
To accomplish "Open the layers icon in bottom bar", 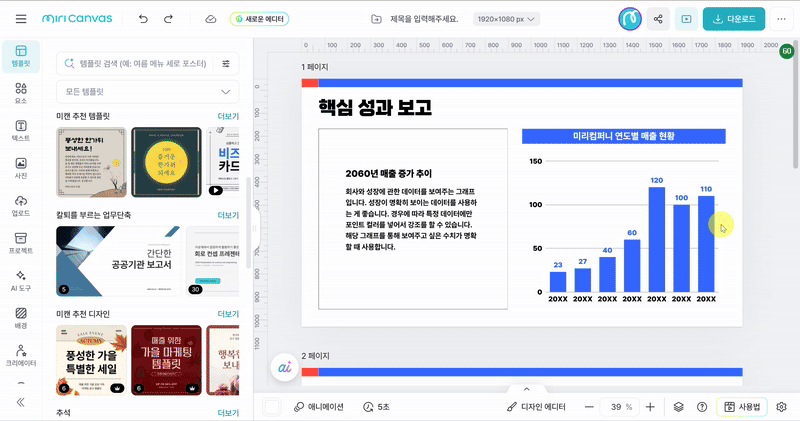I will 678,407.
